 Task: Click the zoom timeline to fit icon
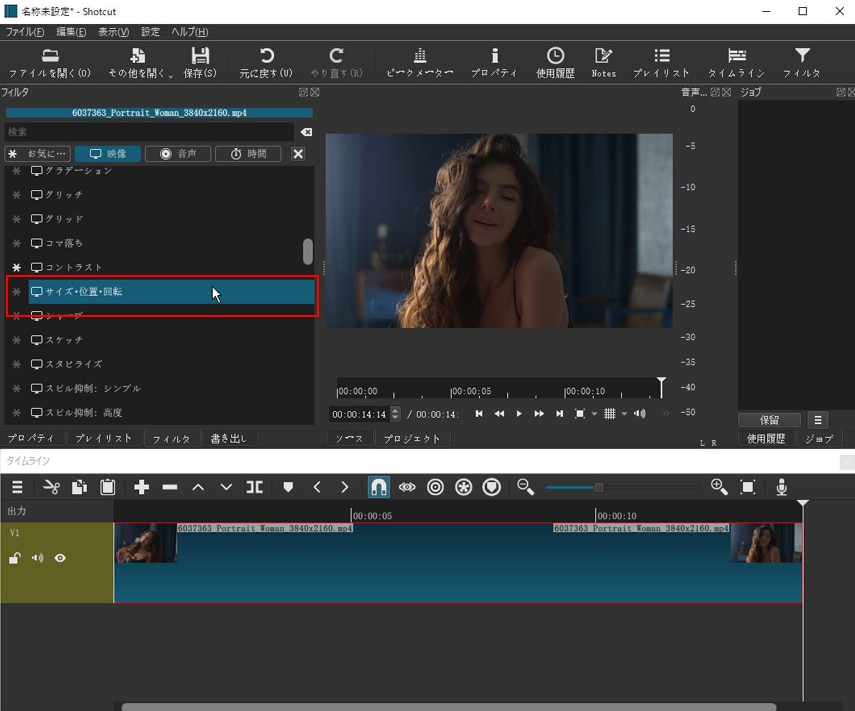(748, 487)
